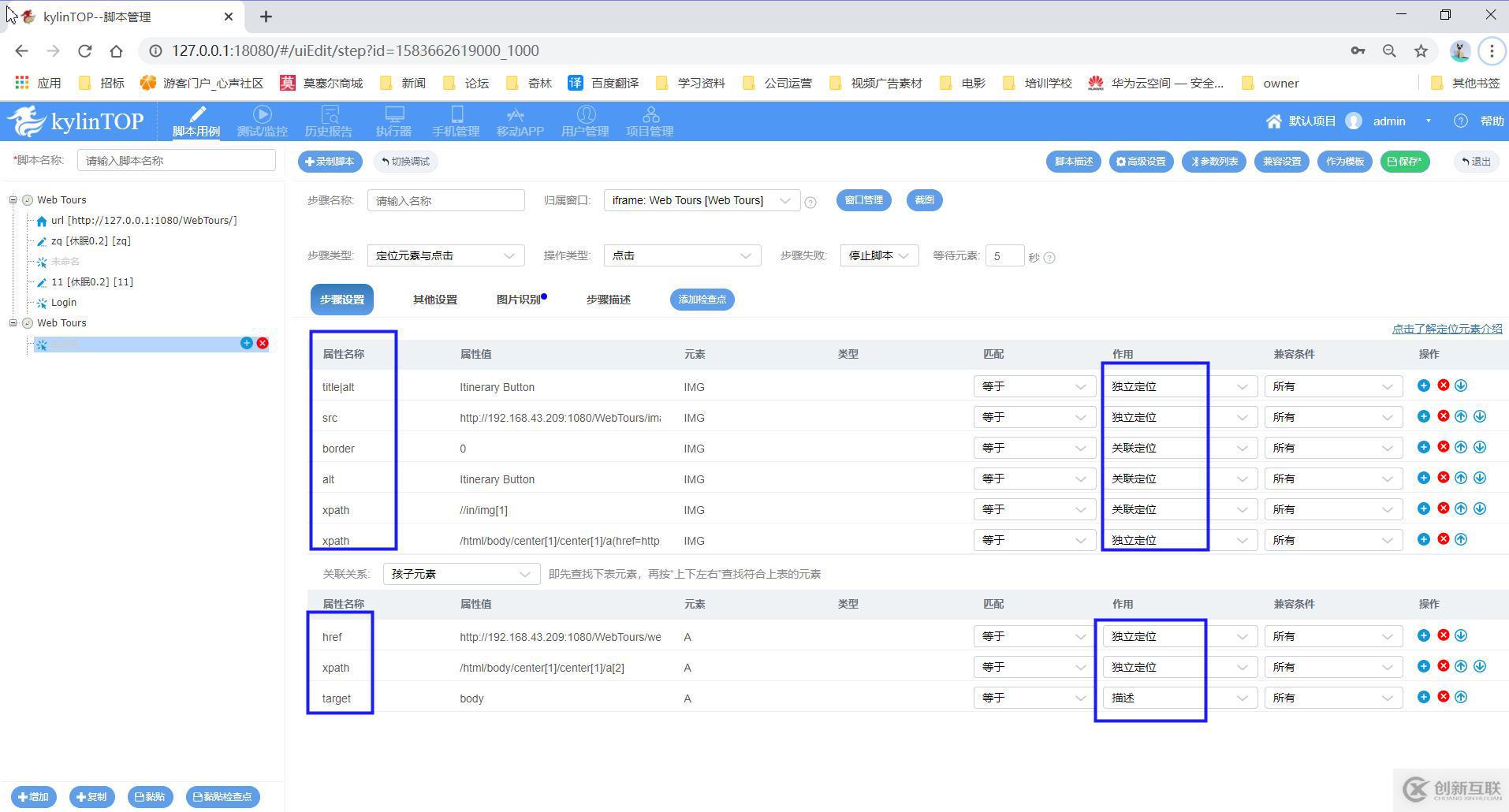Open the 移动APP section
Screen dimensions: 1509x812
pos(520,121)
